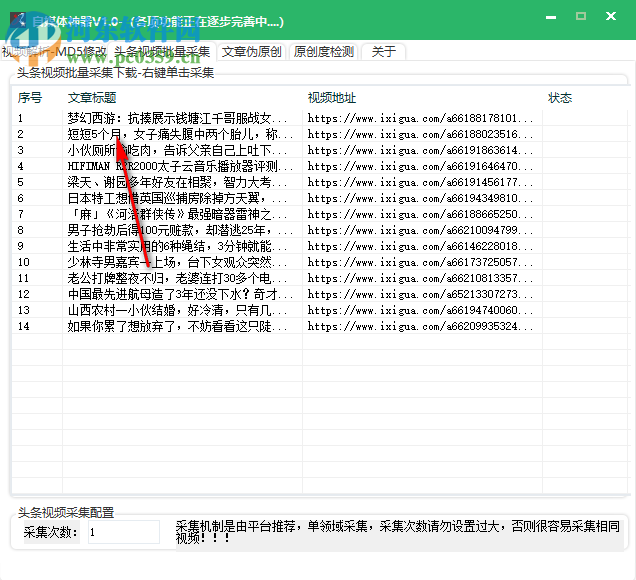The height and width of the screenshot is (580, 636).
Task: Click the 文章标题 column header
Action: [92, 98]
